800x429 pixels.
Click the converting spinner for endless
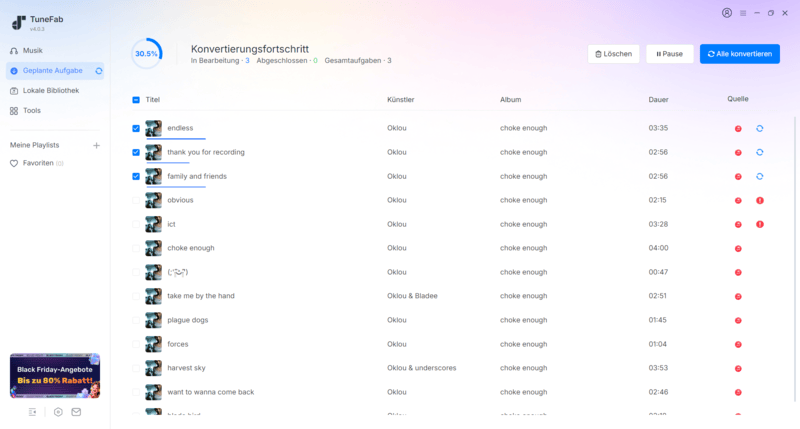pos(760,129)
